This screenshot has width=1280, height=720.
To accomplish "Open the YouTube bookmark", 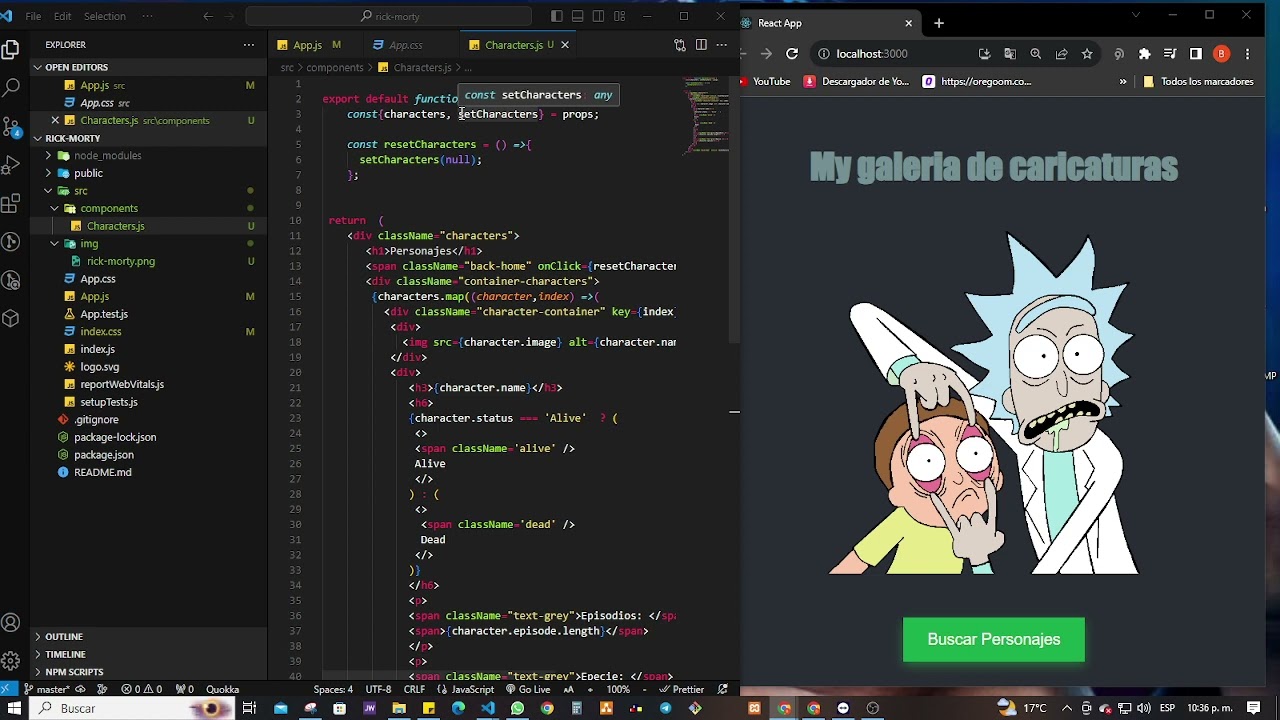I will (764, 82).
